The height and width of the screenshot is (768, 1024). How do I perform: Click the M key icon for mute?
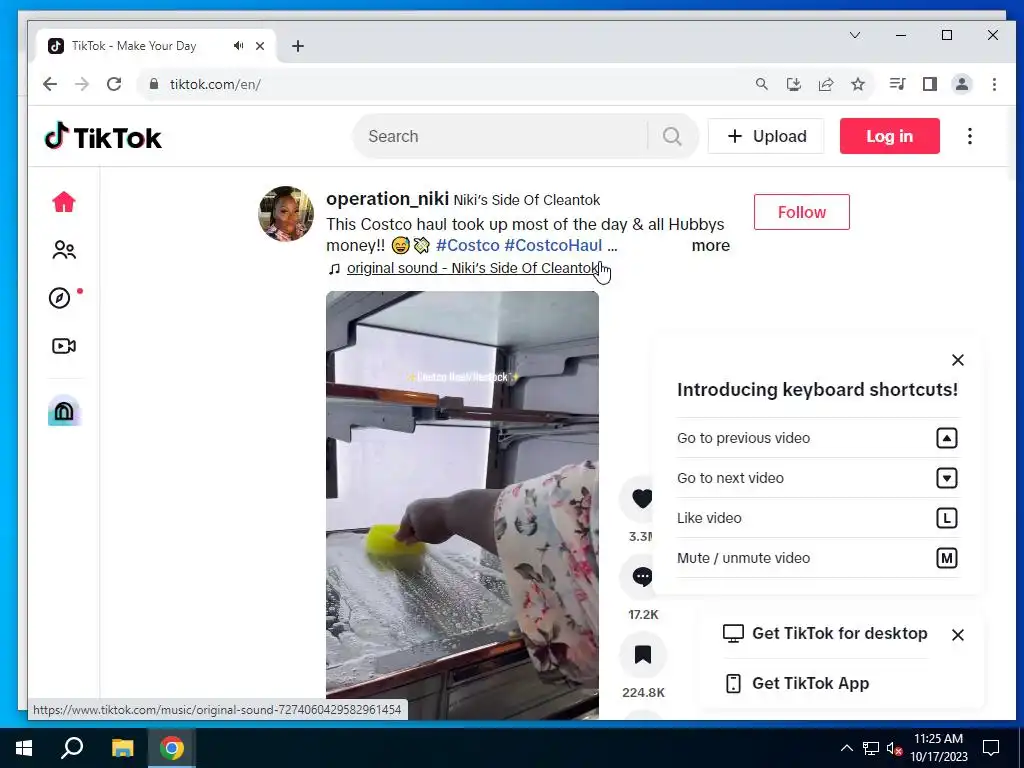(946, 558)
